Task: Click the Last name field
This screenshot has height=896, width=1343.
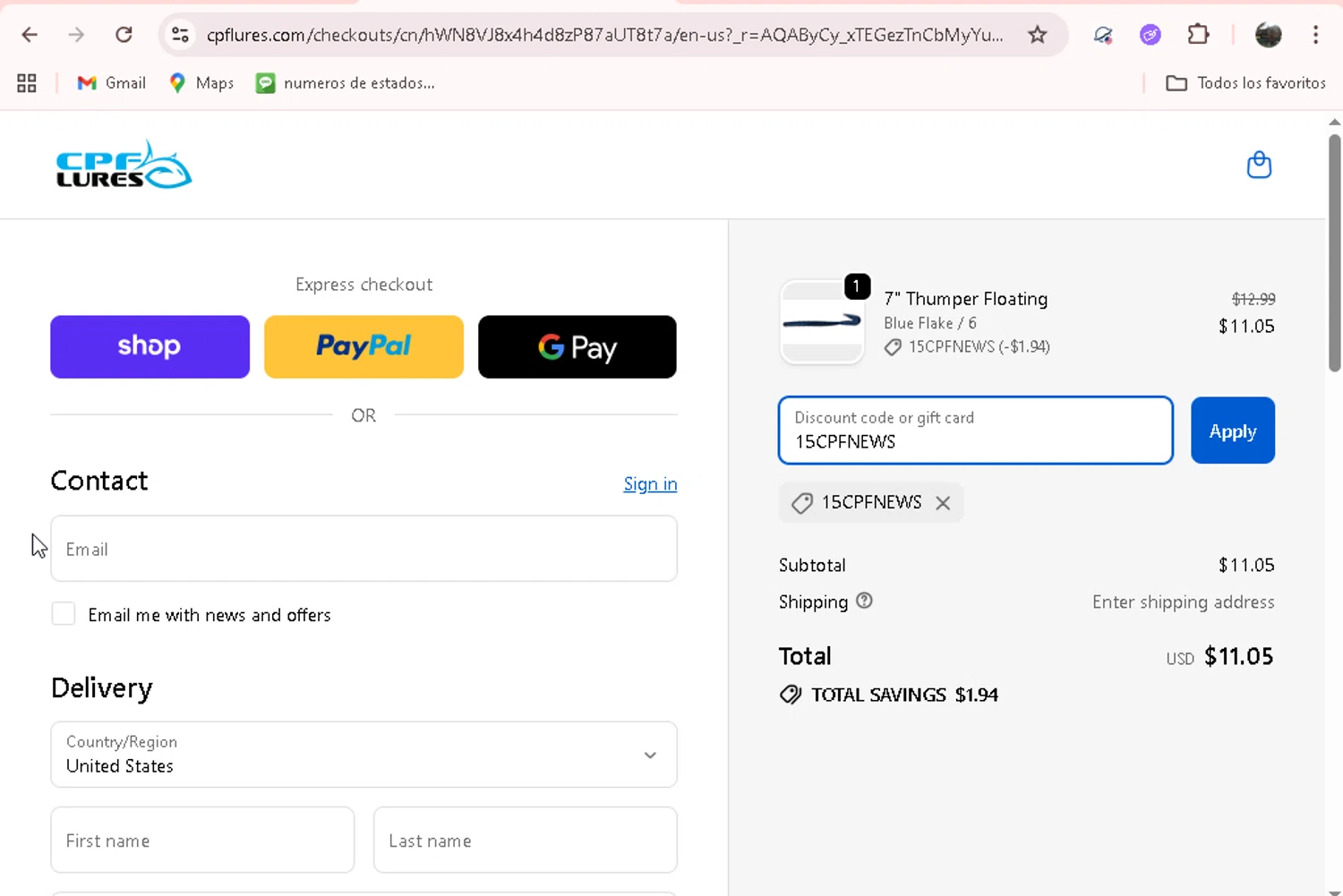Action: click(x=525, y=840)
